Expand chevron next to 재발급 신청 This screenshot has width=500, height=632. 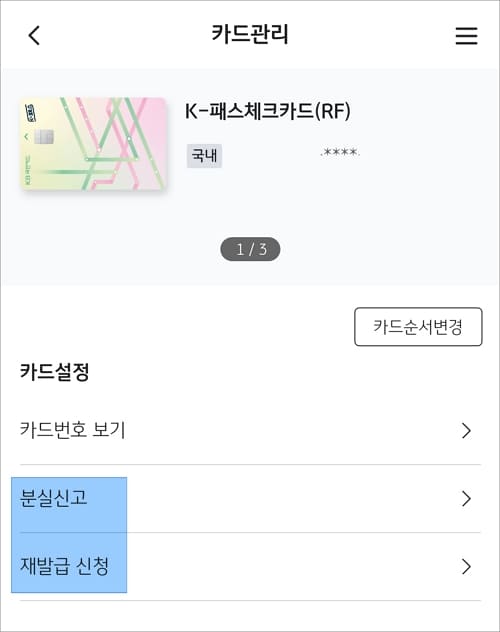(467, 566)
